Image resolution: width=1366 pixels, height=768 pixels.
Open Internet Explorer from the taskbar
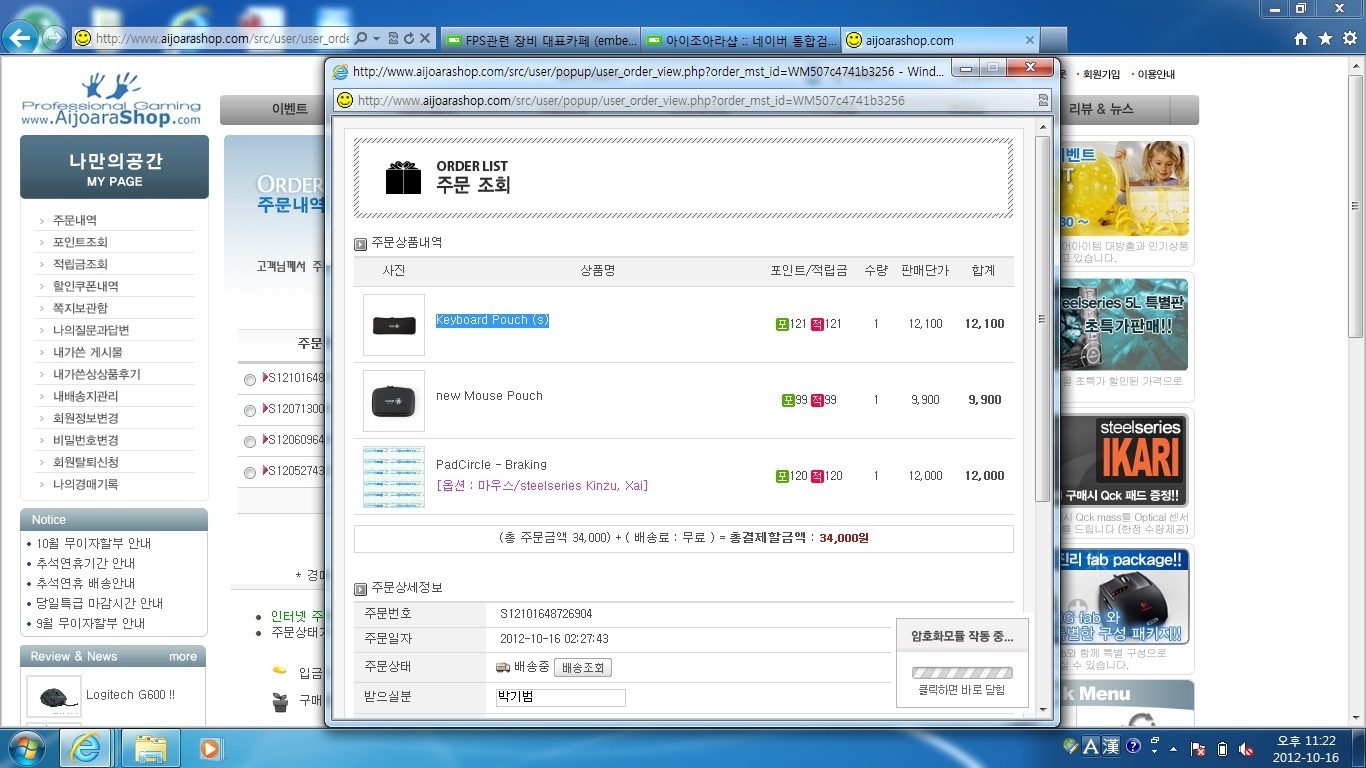(86, 748)
